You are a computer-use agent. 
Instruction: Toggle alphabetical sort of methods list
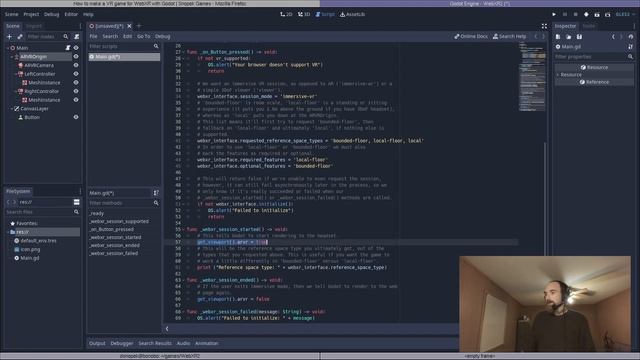(x=156, y=193)
